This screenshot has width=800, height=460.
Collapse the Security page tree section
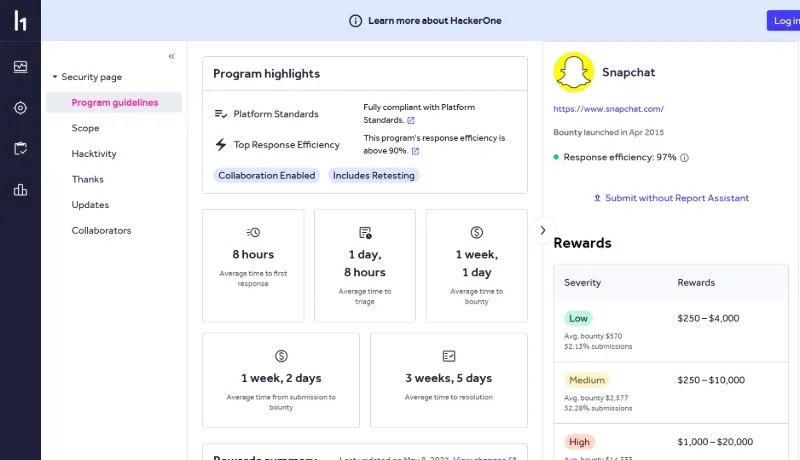pyautogui.click(x=55, y=77)
